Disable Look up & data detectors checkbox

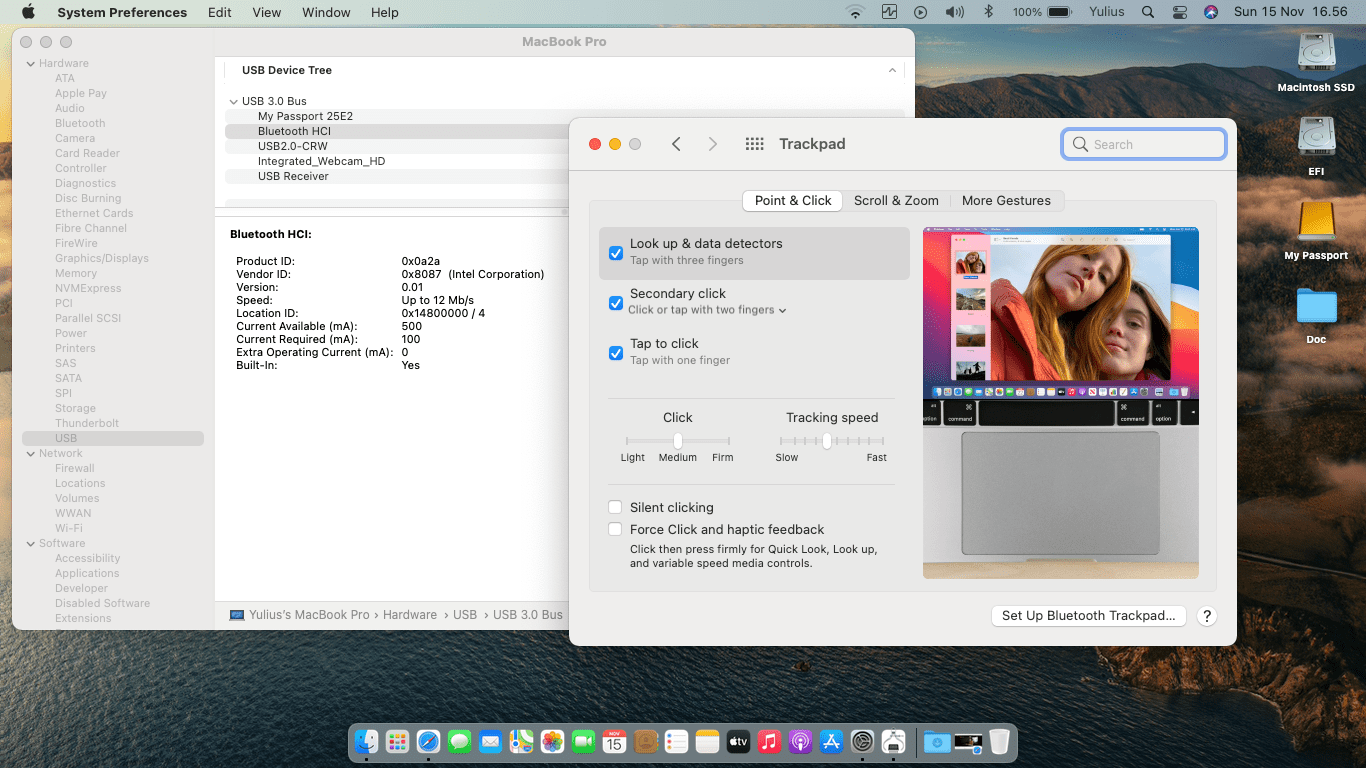point(616,253)
